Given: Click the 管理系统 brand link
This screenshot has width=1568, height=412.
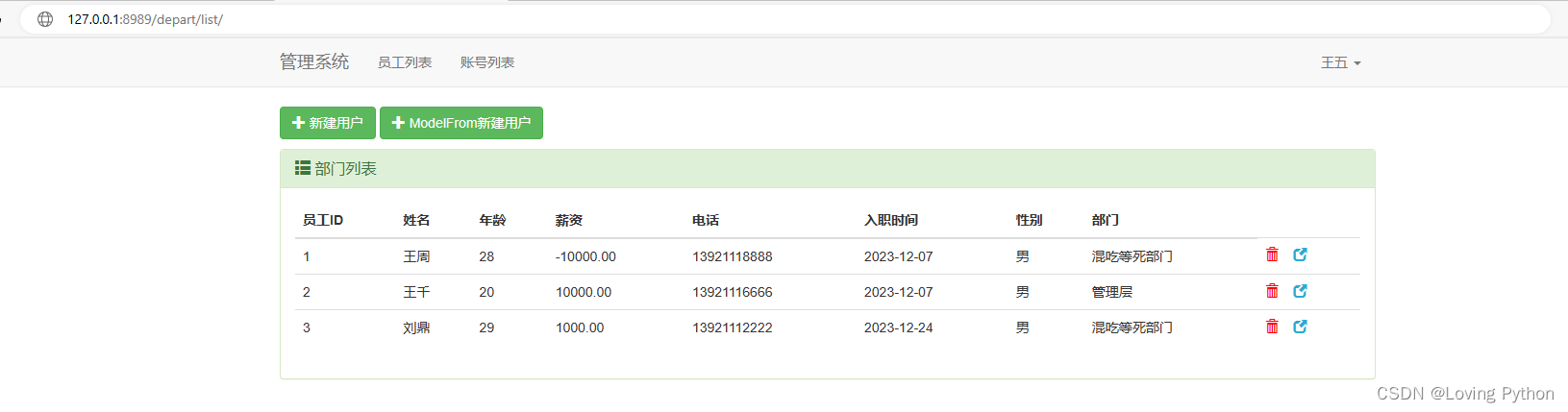Looking at the screenshot, I should click(314, 62).
